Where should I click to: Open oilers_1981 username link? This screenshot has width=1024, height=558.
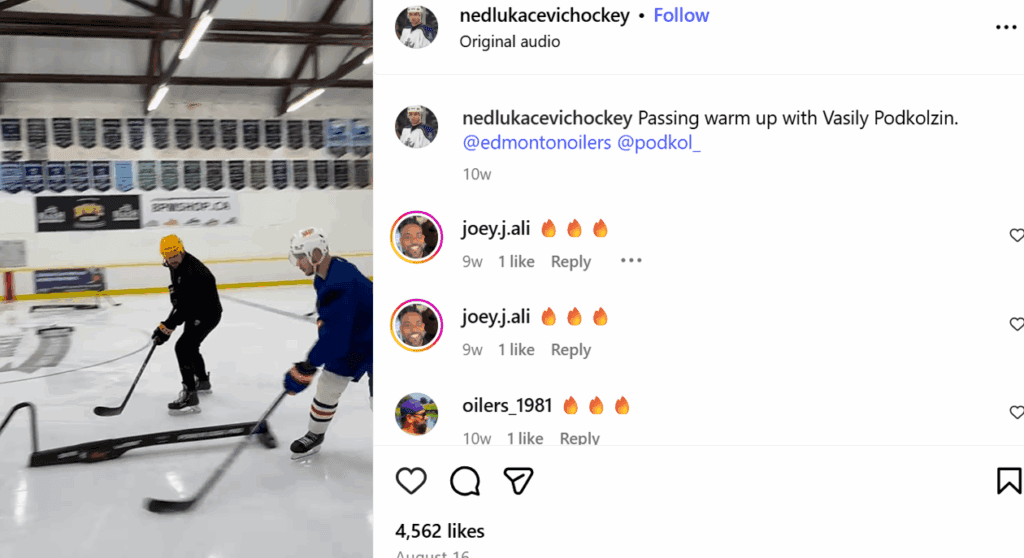507,406
